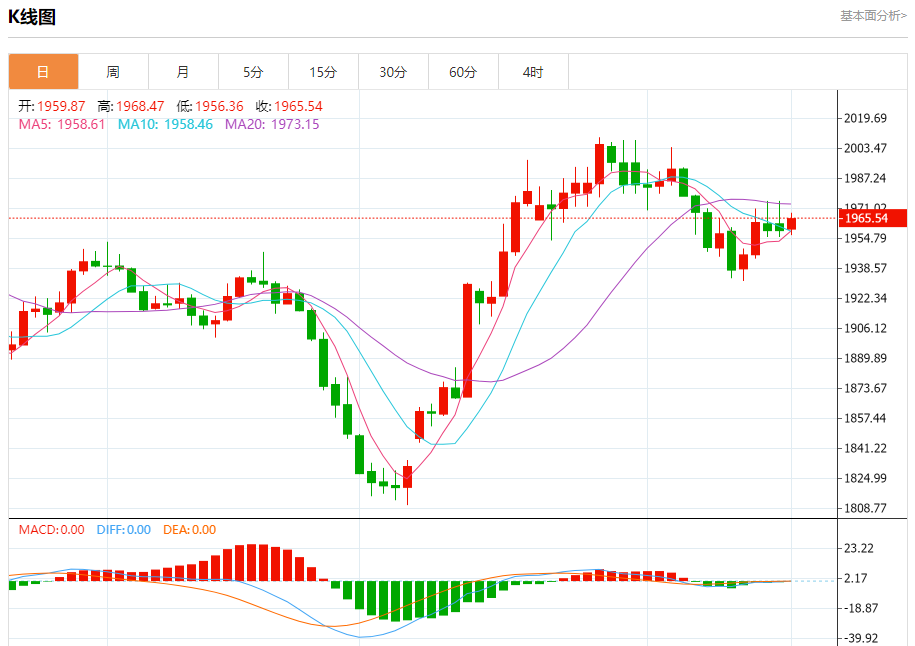Click the 2003.47 price axis label
The height and width of the screenshot is (646, 915).
click(x=865, y=148)
